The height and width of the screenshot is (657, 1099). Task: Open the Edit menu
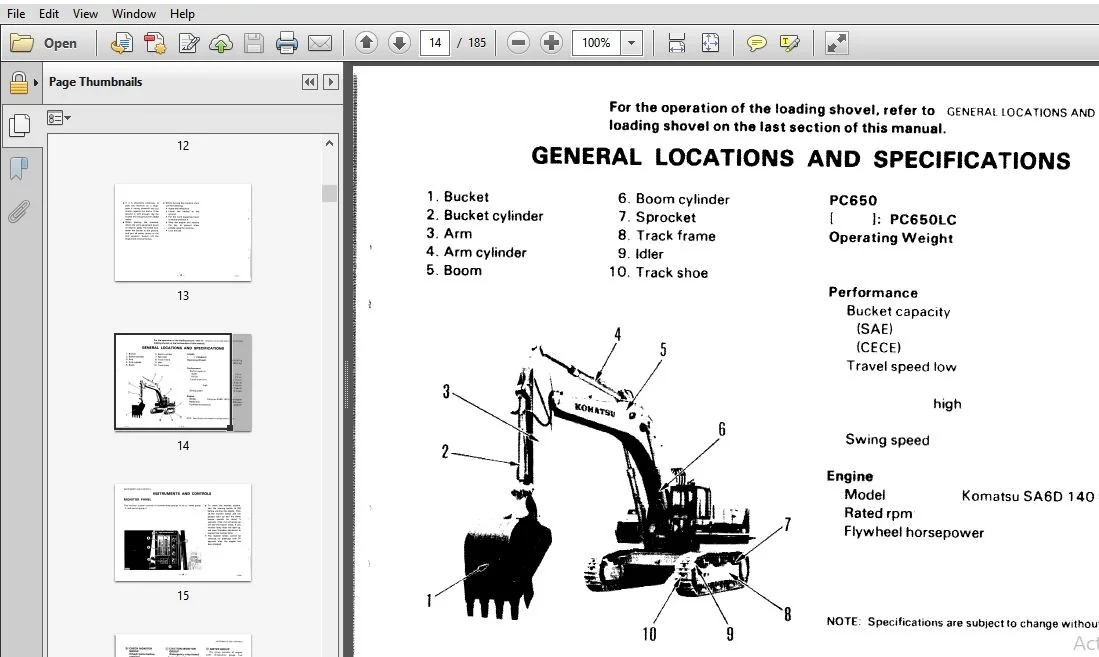click(x=49, y=13)
